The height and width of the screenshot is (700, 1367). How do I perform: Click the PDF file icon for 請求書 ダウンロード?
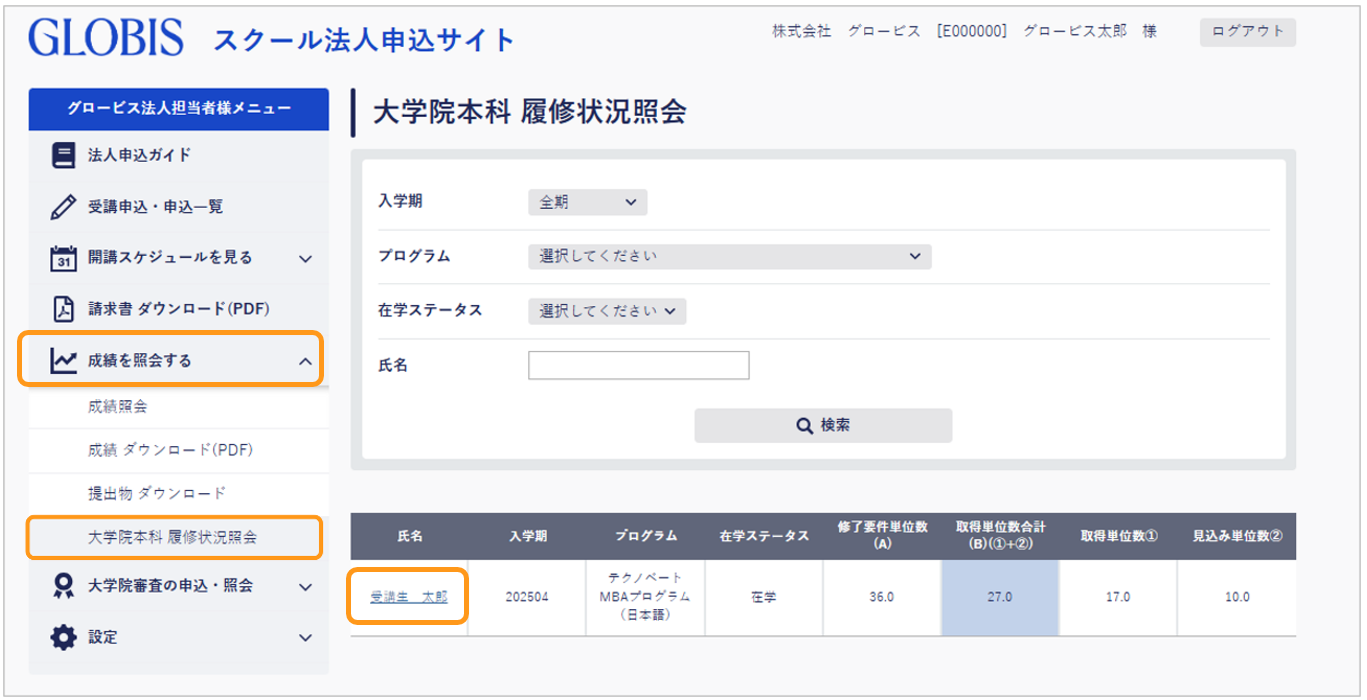[x=63, y=308]
